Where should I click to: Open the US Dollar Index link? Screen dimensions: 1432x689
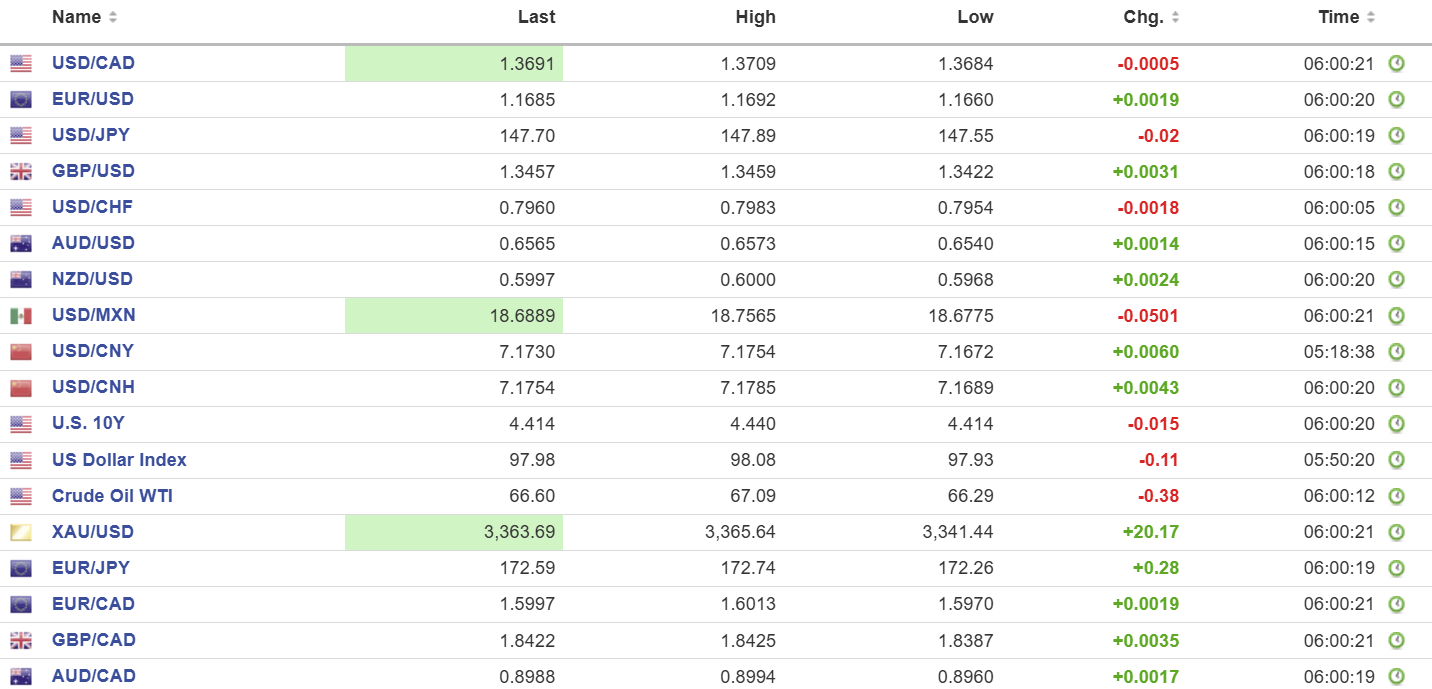coord(119,460)
